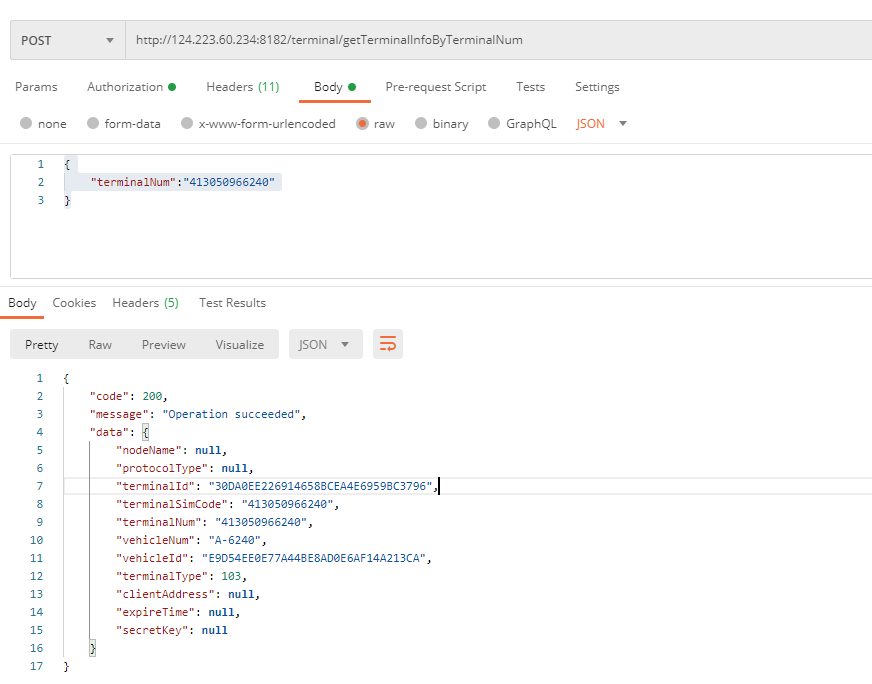Image resolution: width=872 pixels, height=684 pixels.
Task: Open the Pre-request Script tab
Action: (436, 87)
